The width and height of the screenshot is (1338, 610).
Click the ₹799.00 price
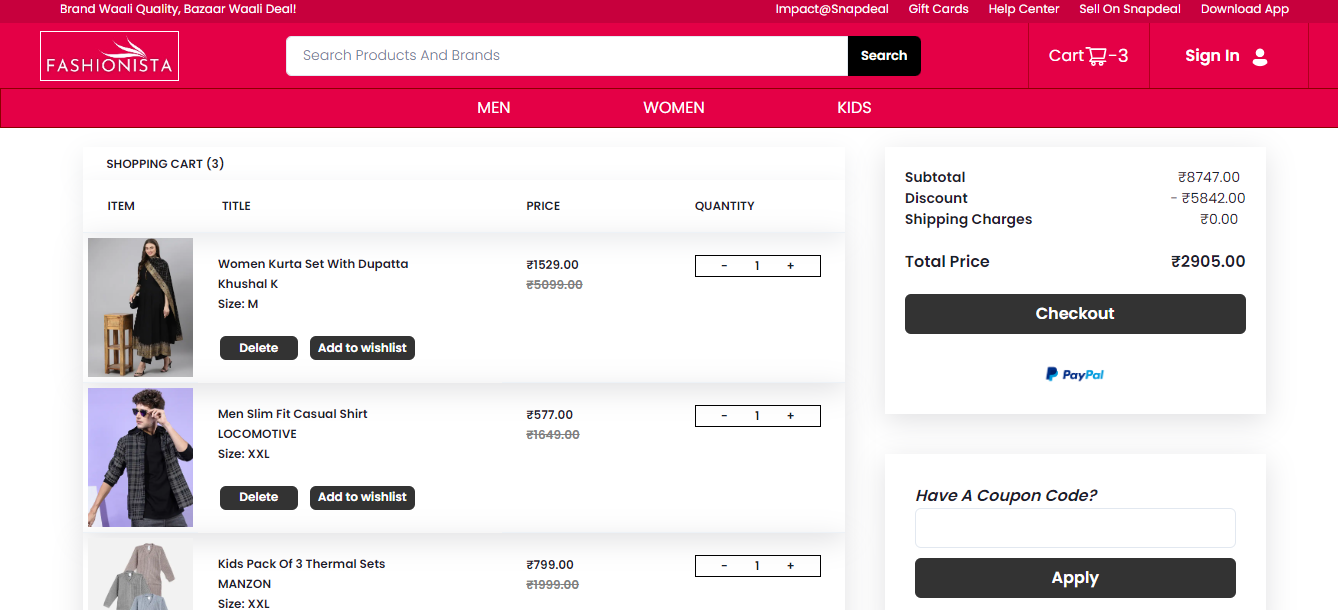click(x=550, y=565)
